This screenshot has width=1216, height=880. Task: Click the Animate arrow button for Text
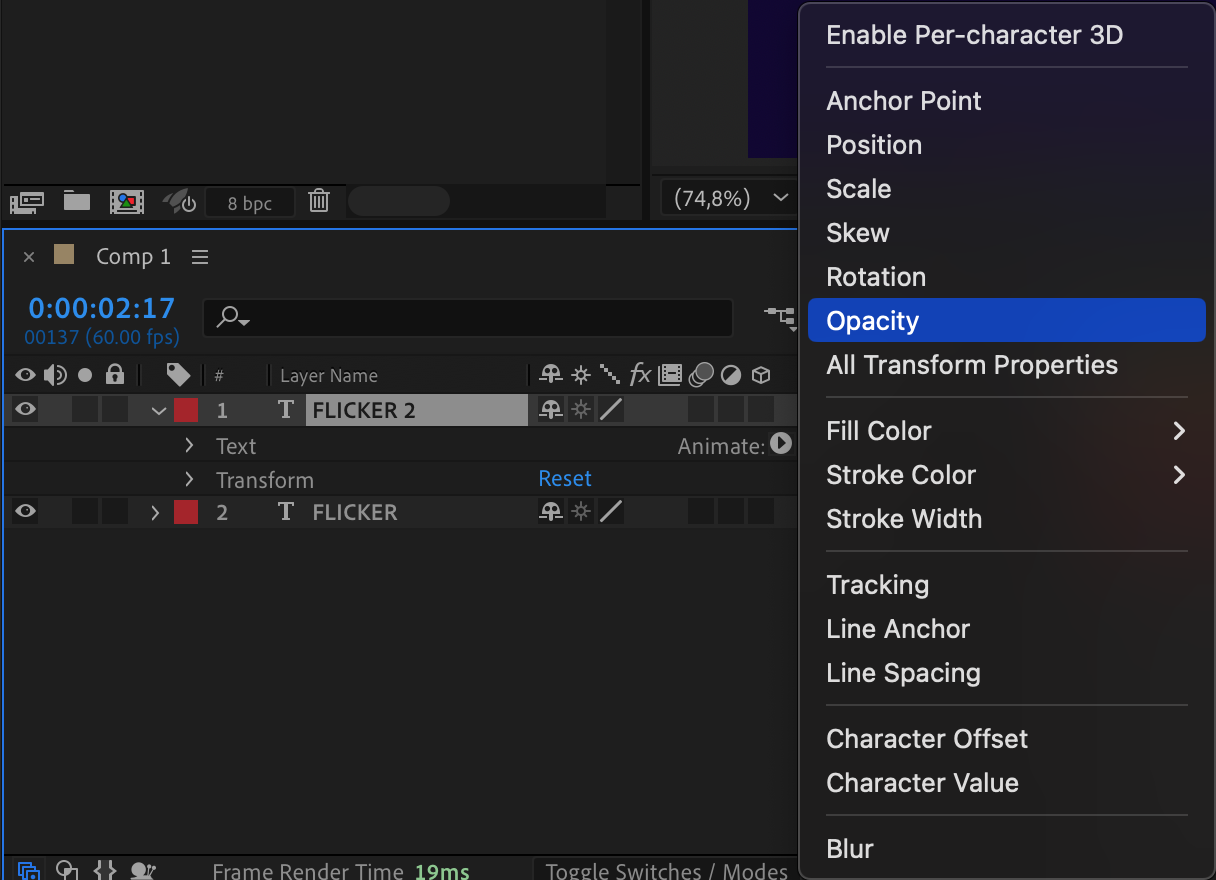[x=781, y=443]
